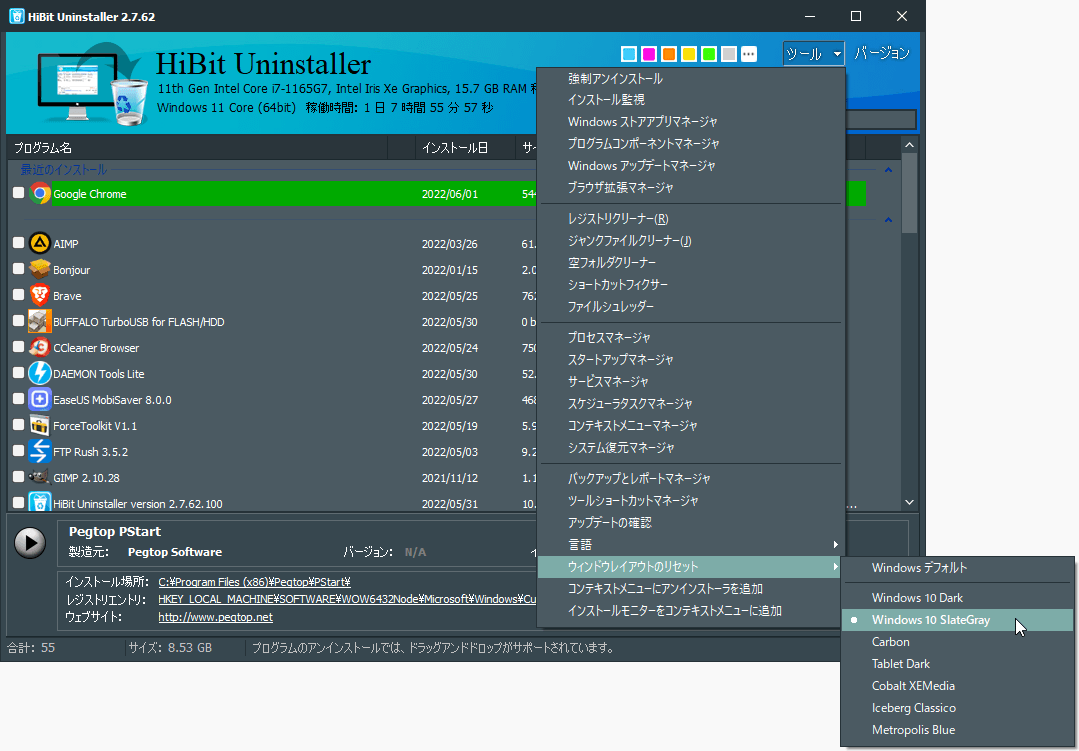The width and height of the screenshot is (1079, 751).
Task: Click the Google Chrome program icon
Action: 40,193
